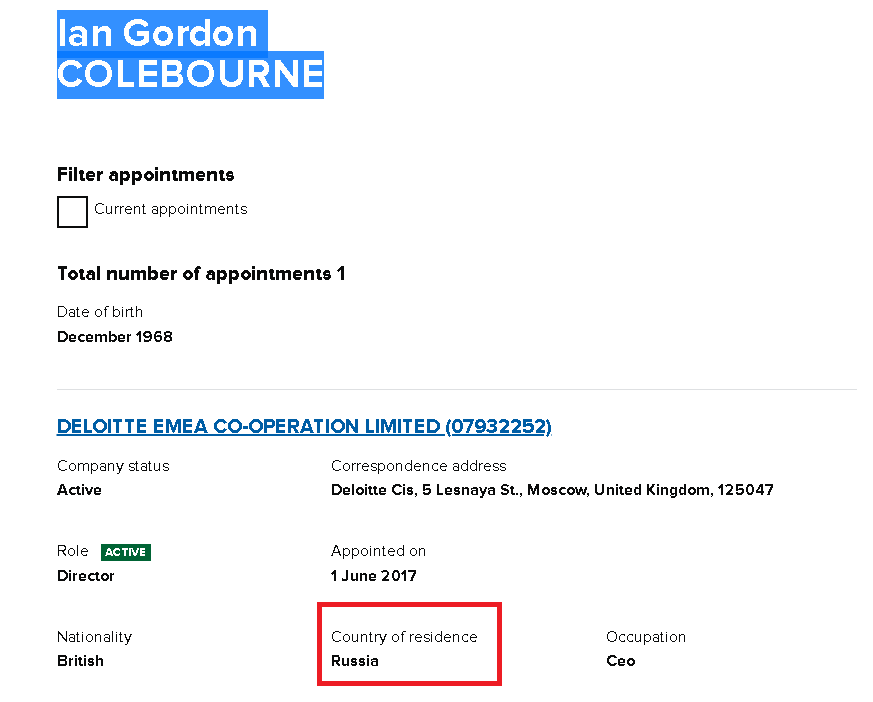Click the Ceo occupation value
The width and height of the screenshot is (873, 702).
tap(620, 661)
